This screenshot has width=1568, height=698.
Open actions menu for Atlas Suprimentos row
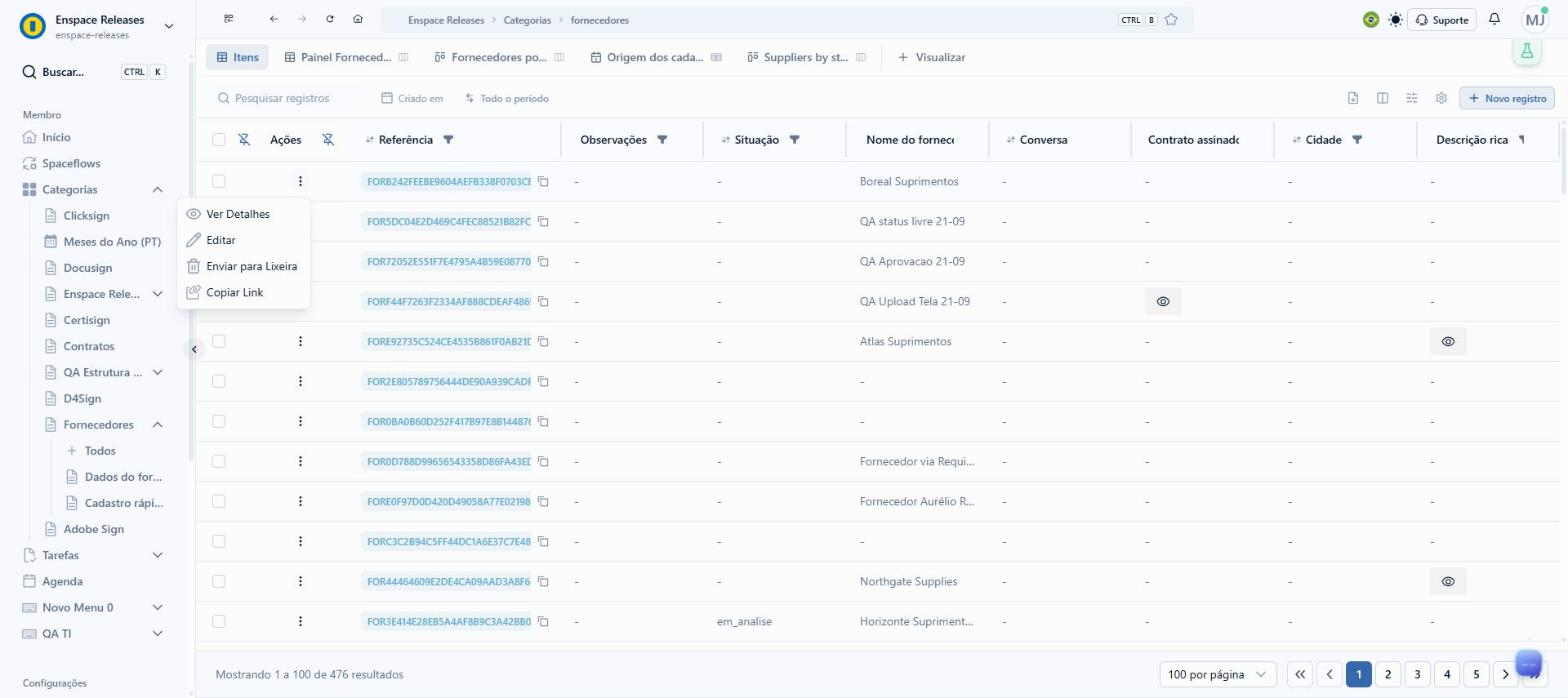300,341
